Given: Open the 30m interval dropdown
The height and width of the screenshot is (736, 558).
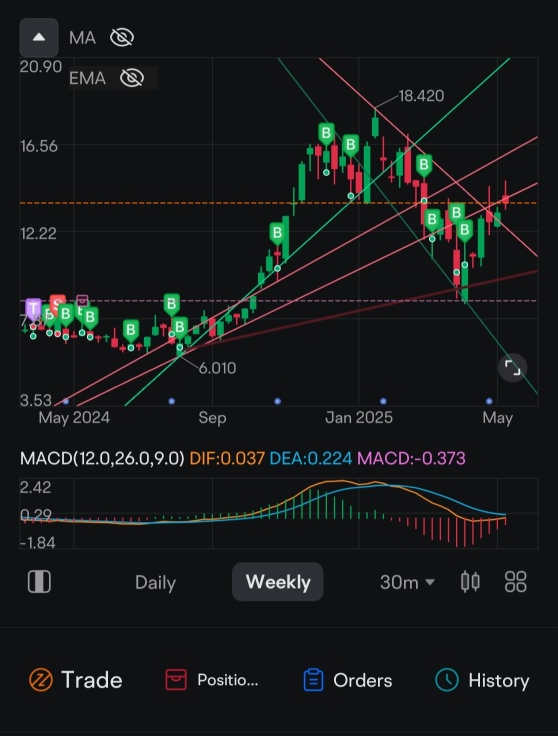Looking at the screenshot, I should [x=407, y=583].
